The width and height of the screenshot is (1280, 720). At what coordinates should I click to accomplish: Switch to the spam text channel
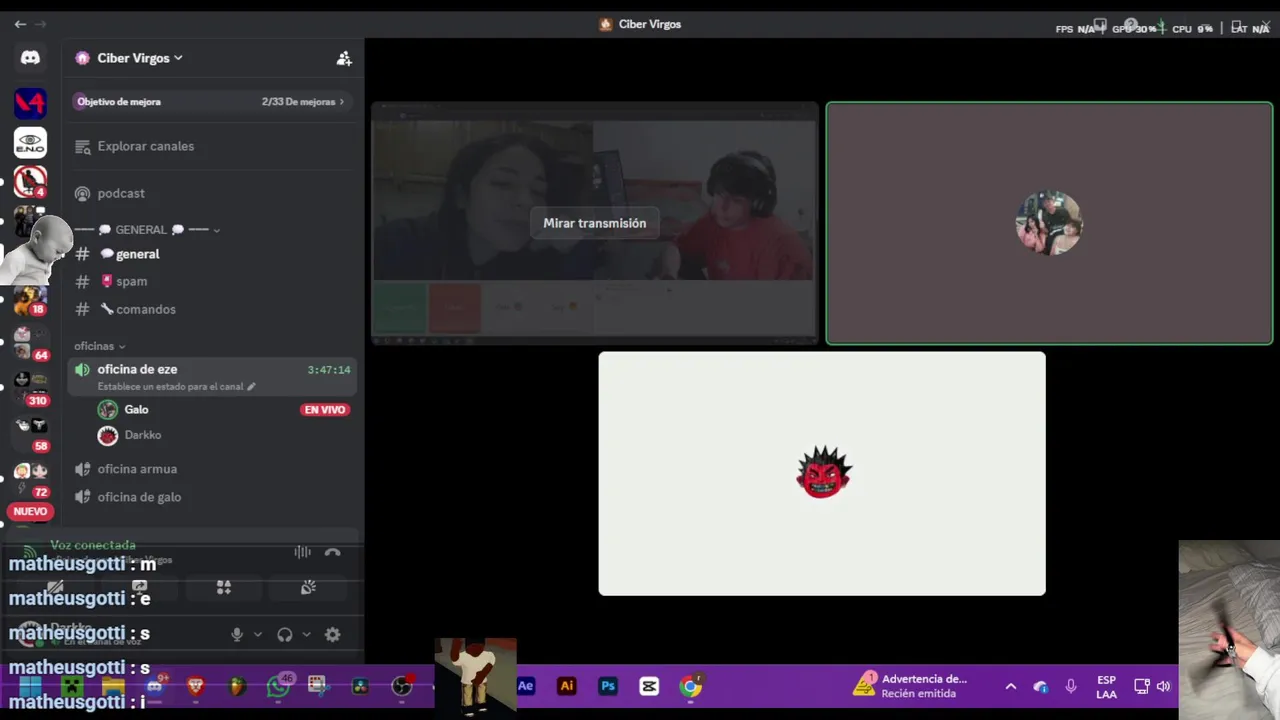click(131, 281)
